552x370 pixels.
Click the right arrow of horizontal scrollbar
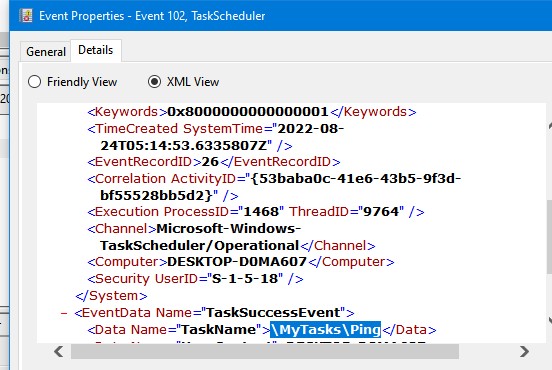coord(524,351)
